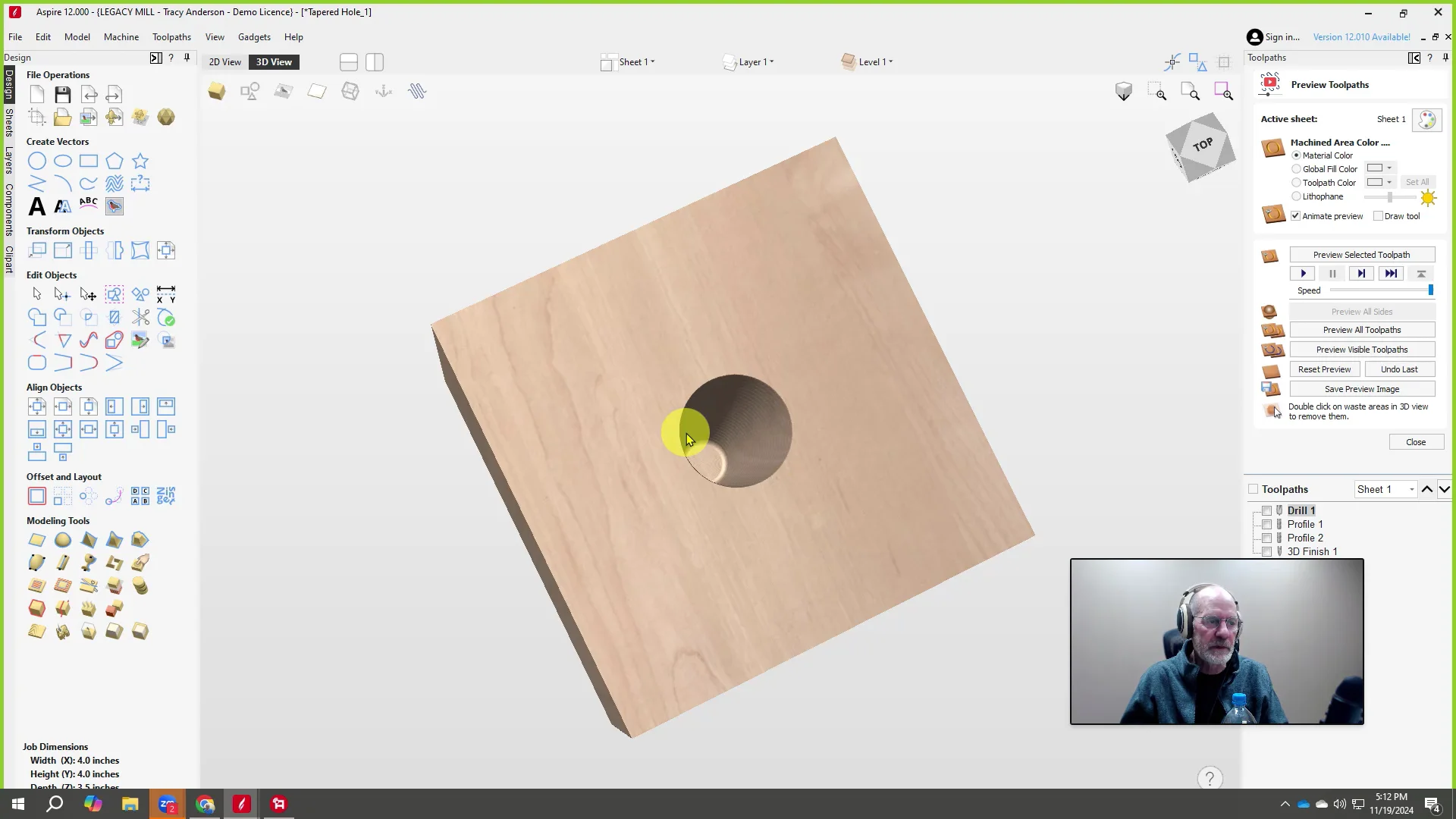This screenshot has width=1456, height=819.
Task: Click the Offset Vectors icon
Action: [x=36, y=496]
